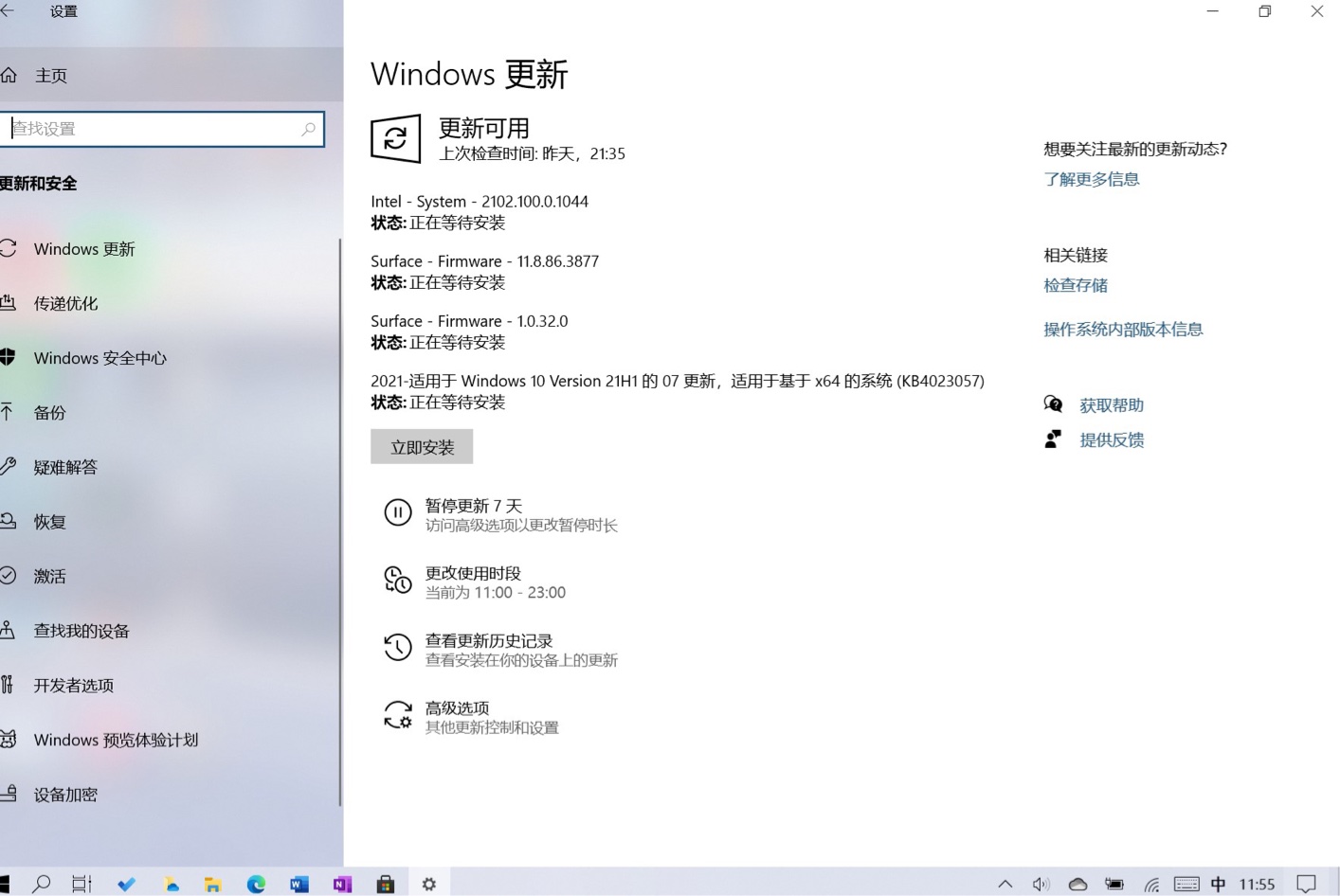Click the search magnifier in 查找设置 box
The height and width of the screenshot is (896, 1340).
[x=308, y=129]
